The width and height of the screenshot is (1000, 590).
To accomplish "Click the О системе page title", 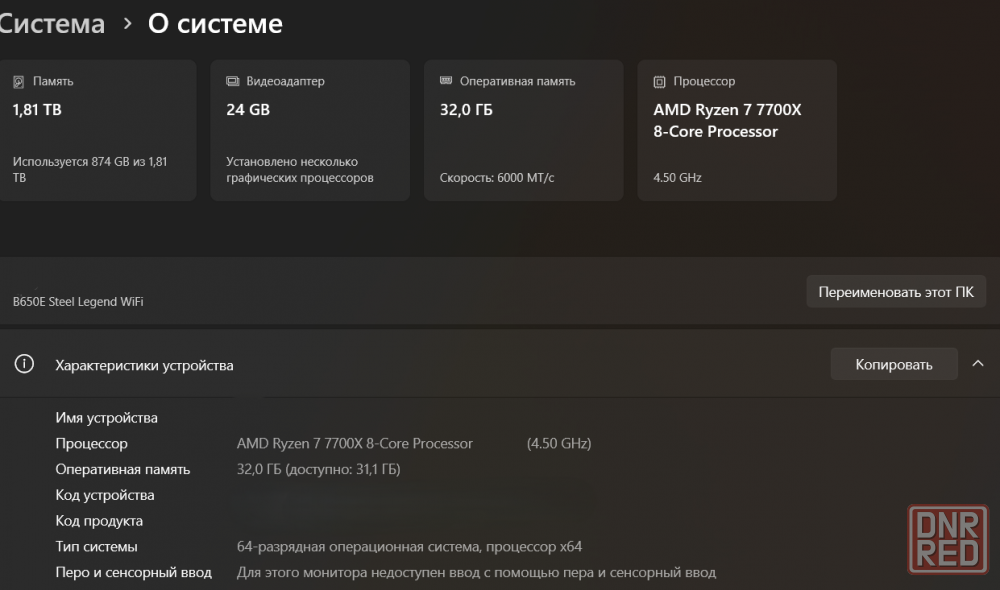I will 215,24.
